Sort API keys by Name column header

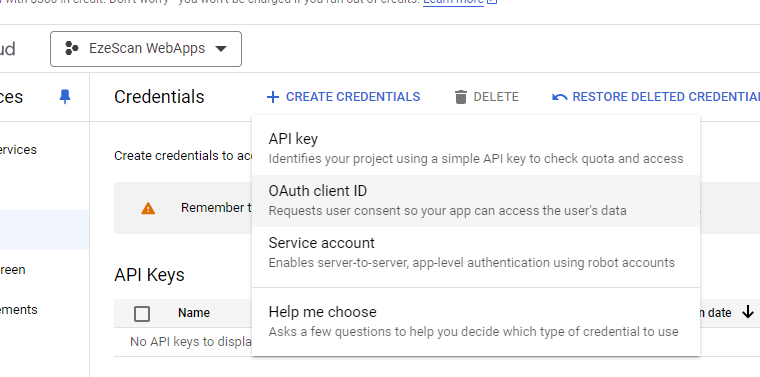tap(194, 313)
